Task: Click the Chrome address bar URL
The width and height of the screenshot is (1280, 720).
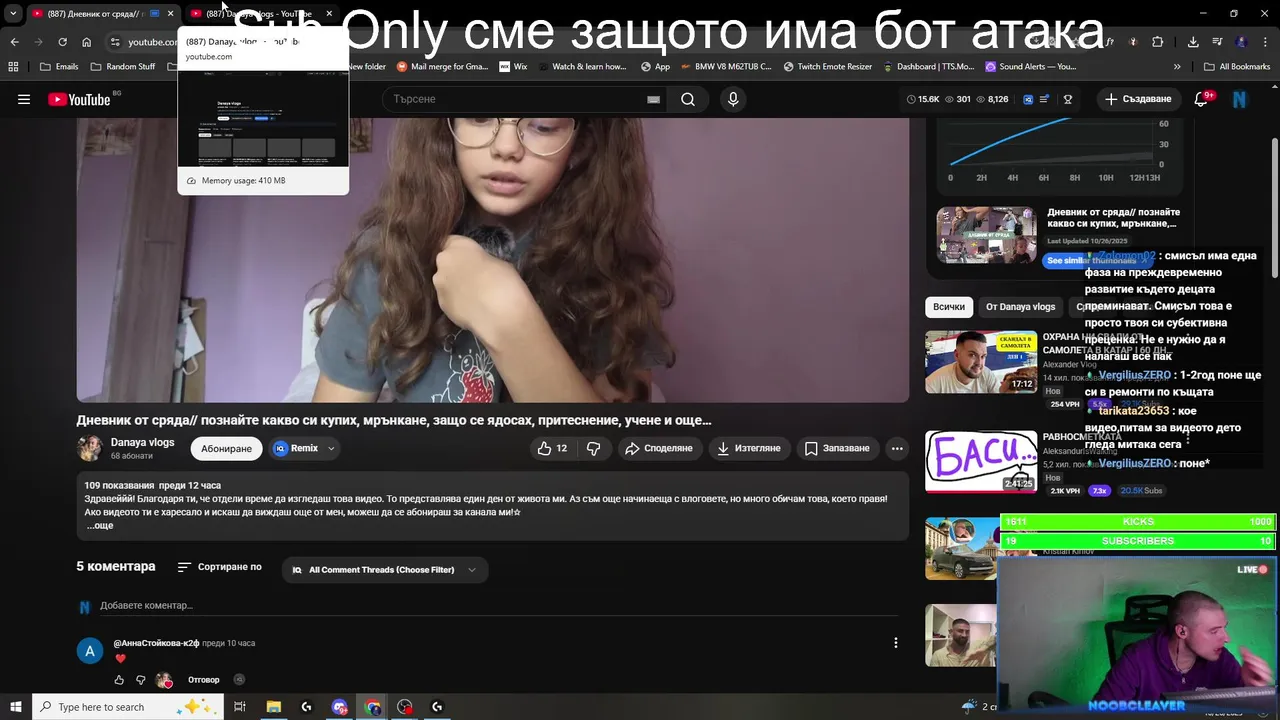Action: [152, 42]
